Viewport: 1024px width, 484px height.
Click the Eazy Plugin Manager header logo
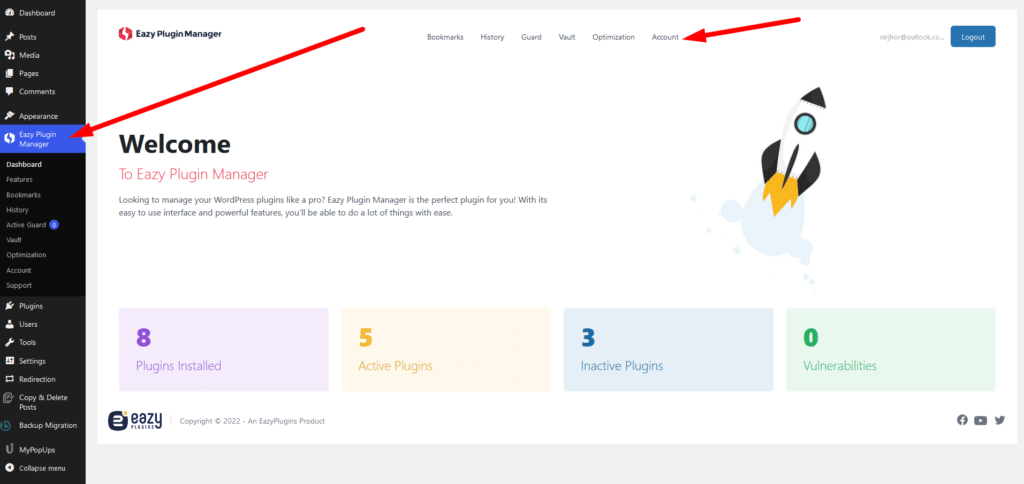coord(170,34)
